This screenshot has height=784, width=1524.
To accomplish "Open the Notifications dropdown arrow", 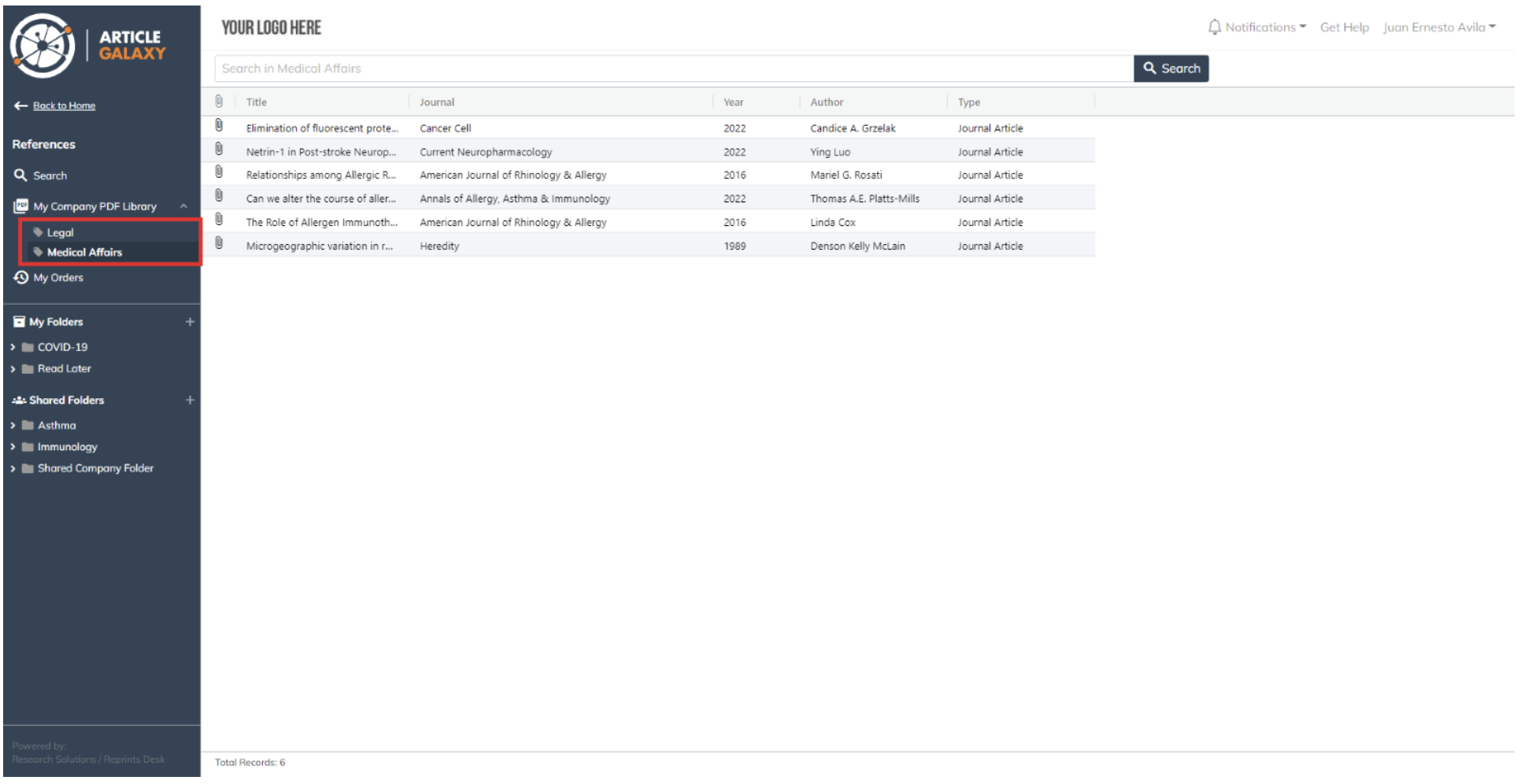I will [x=1303, y=26].
